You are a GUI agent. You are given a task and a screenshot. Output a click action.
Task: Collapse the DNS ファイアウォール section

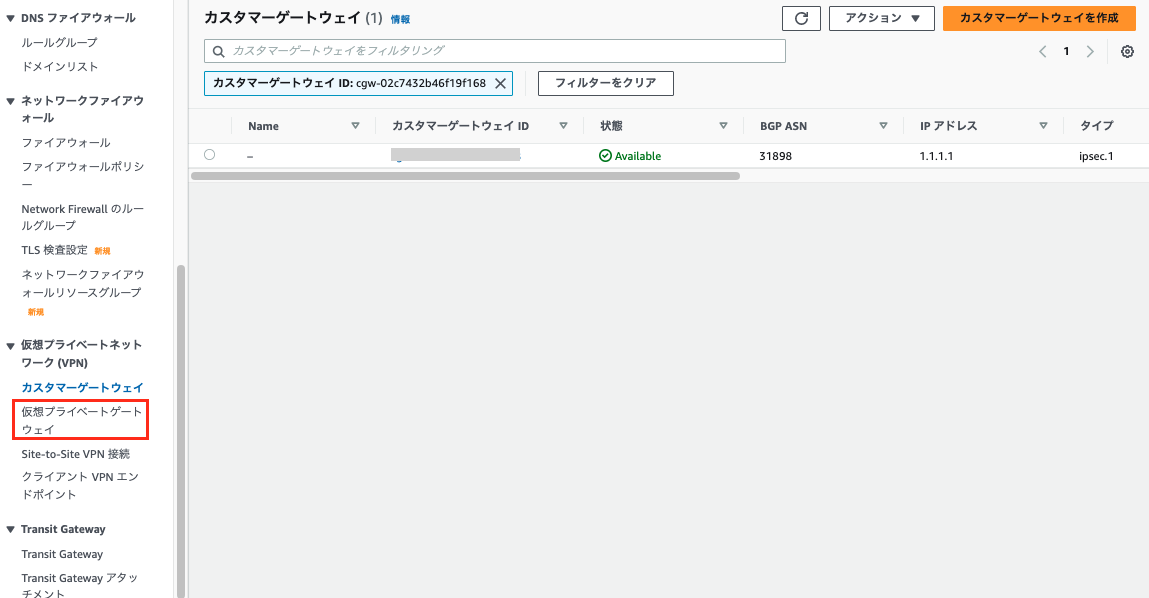[x=10, y=18]
